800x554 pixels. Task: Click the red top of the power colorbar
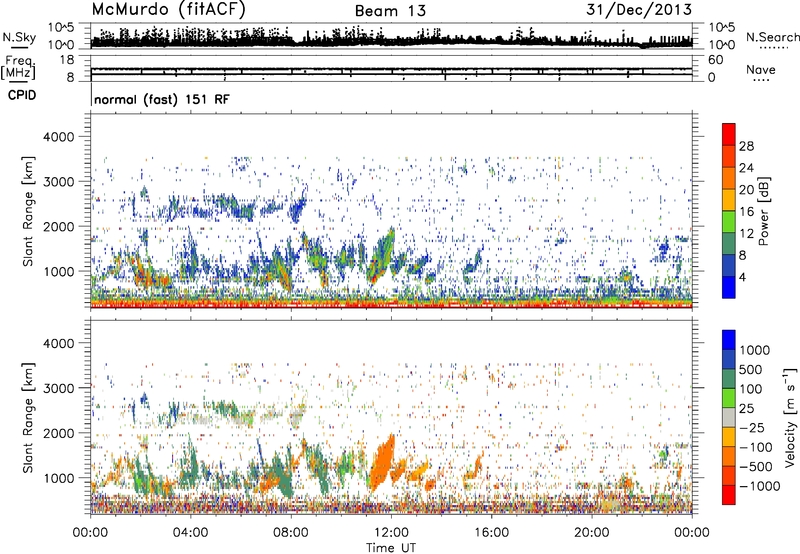[729, 134]
